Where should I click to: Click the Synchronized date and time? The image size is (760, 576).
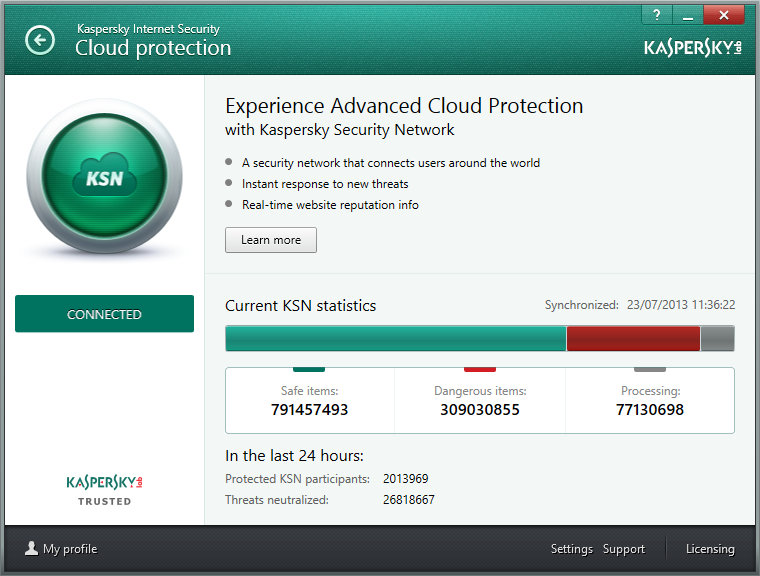(x=680, y=305)
